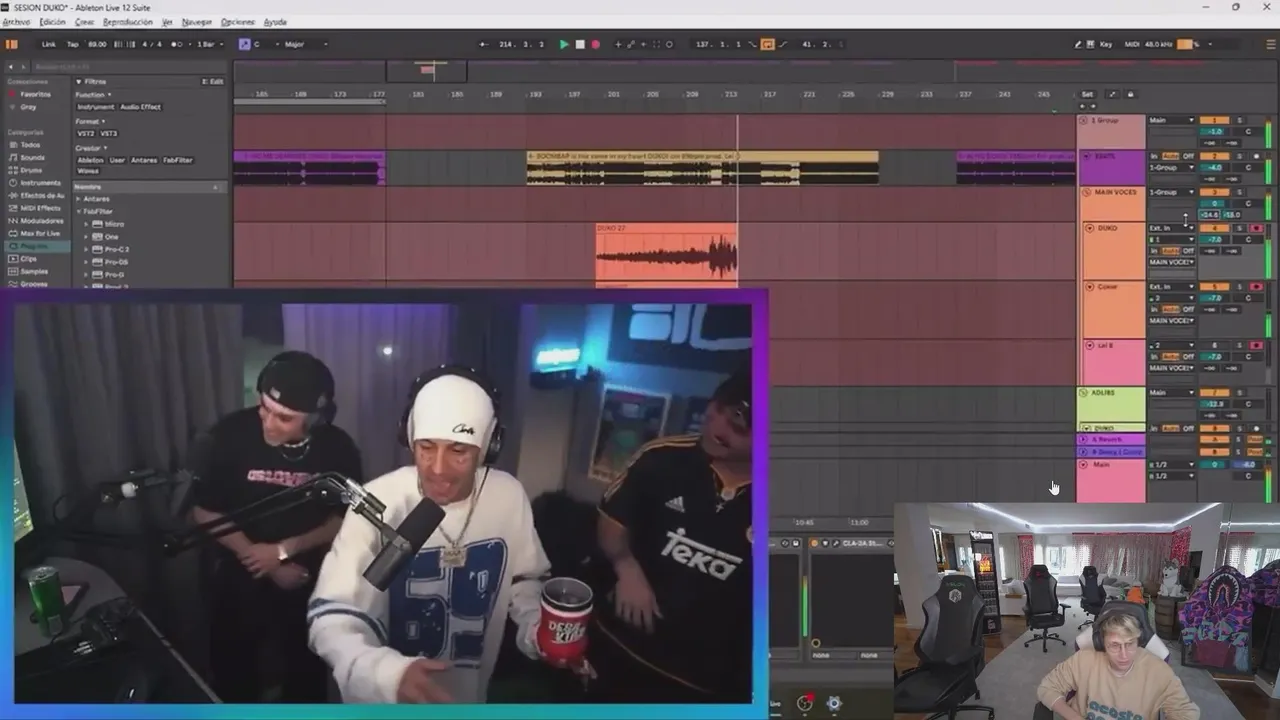Select the Pro-DS plugin
Image resolution: width=1280 pixels, height=720 pixels.
pos(116,262)
